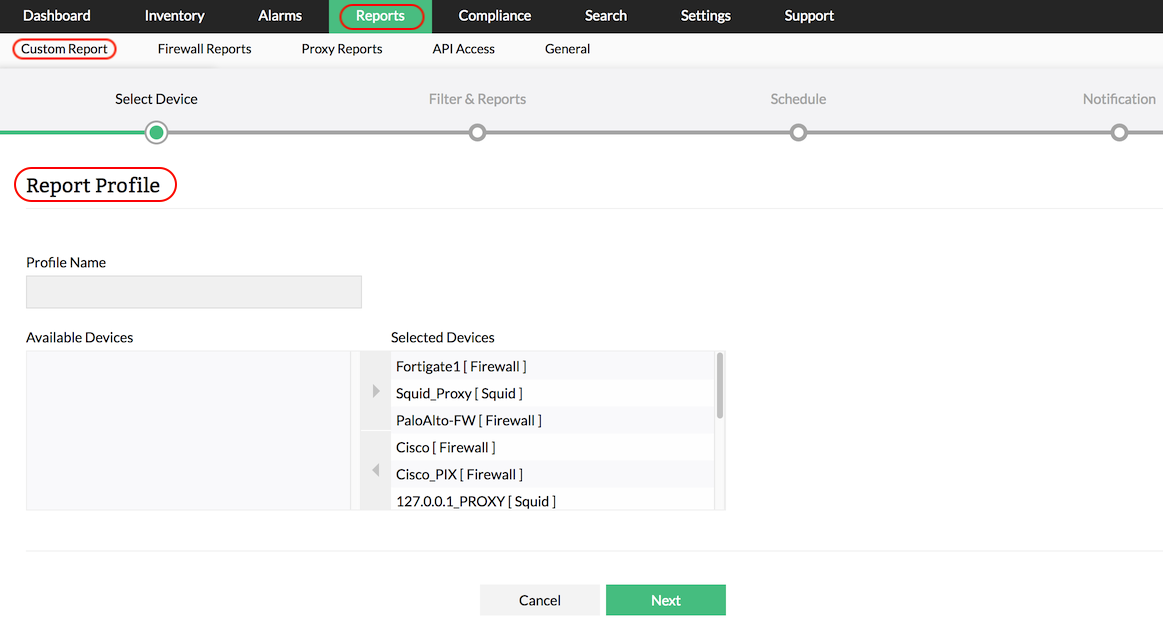Click the Next button
The width and height of the screenshot is (1163, 622).
pyautogui.click(x=665, y=600)
